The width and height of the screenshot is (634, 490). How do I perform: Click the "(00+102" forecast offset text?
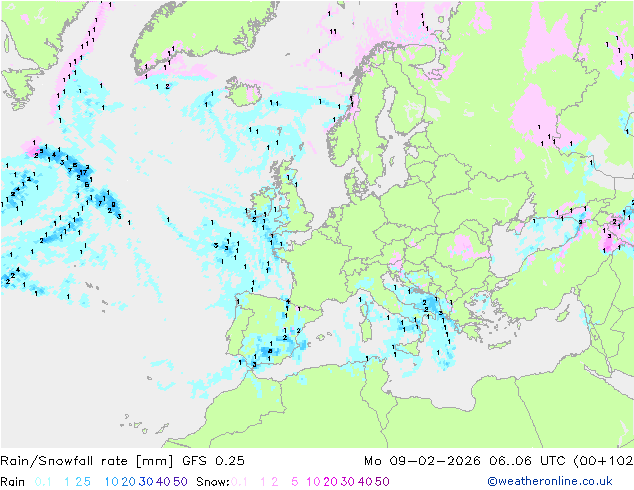(603, 461)
